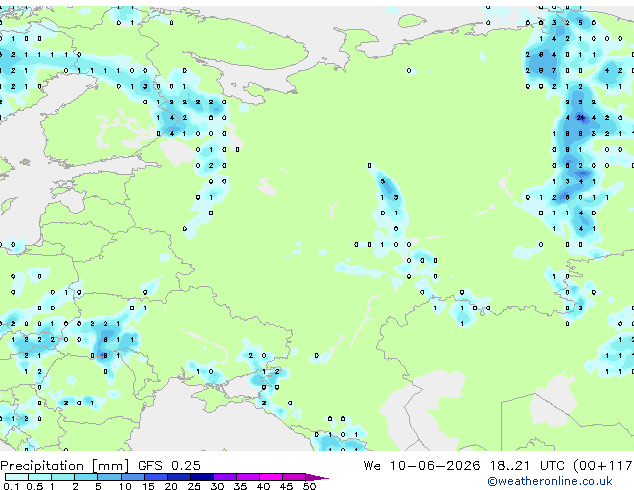Image resolution: width=634 pixels, height=490 pixels.
Task: Click the legend label '30'
Action: pyautogui.click(x=217, y=486)
